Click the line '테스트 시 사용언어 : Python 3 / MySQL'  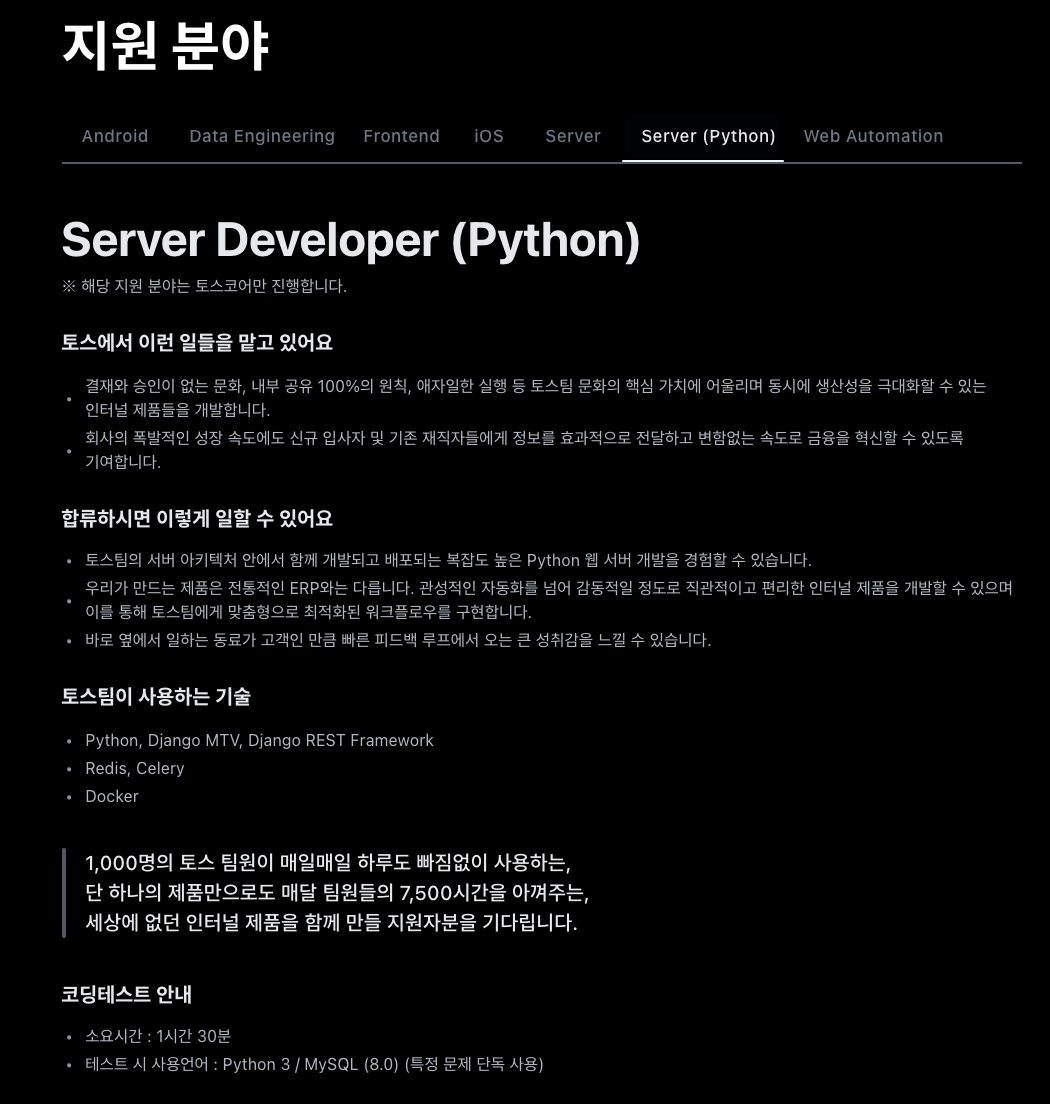coord(314,1064)
